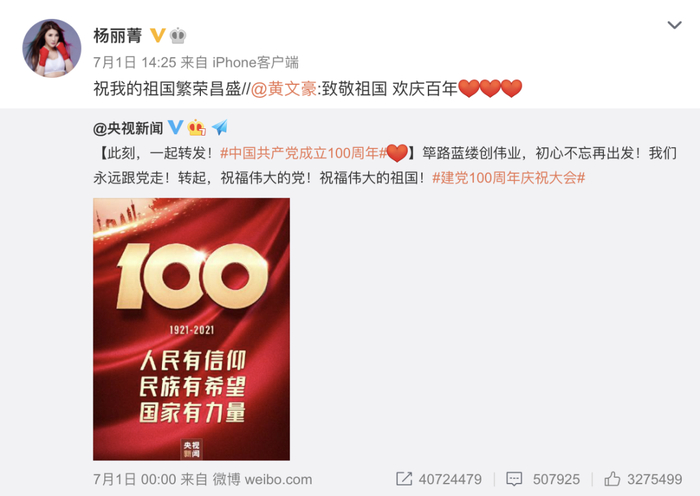
Task: Enlarge the red 100 anniversary poster image
Action: pyautogui.click(x=192, y=329)
